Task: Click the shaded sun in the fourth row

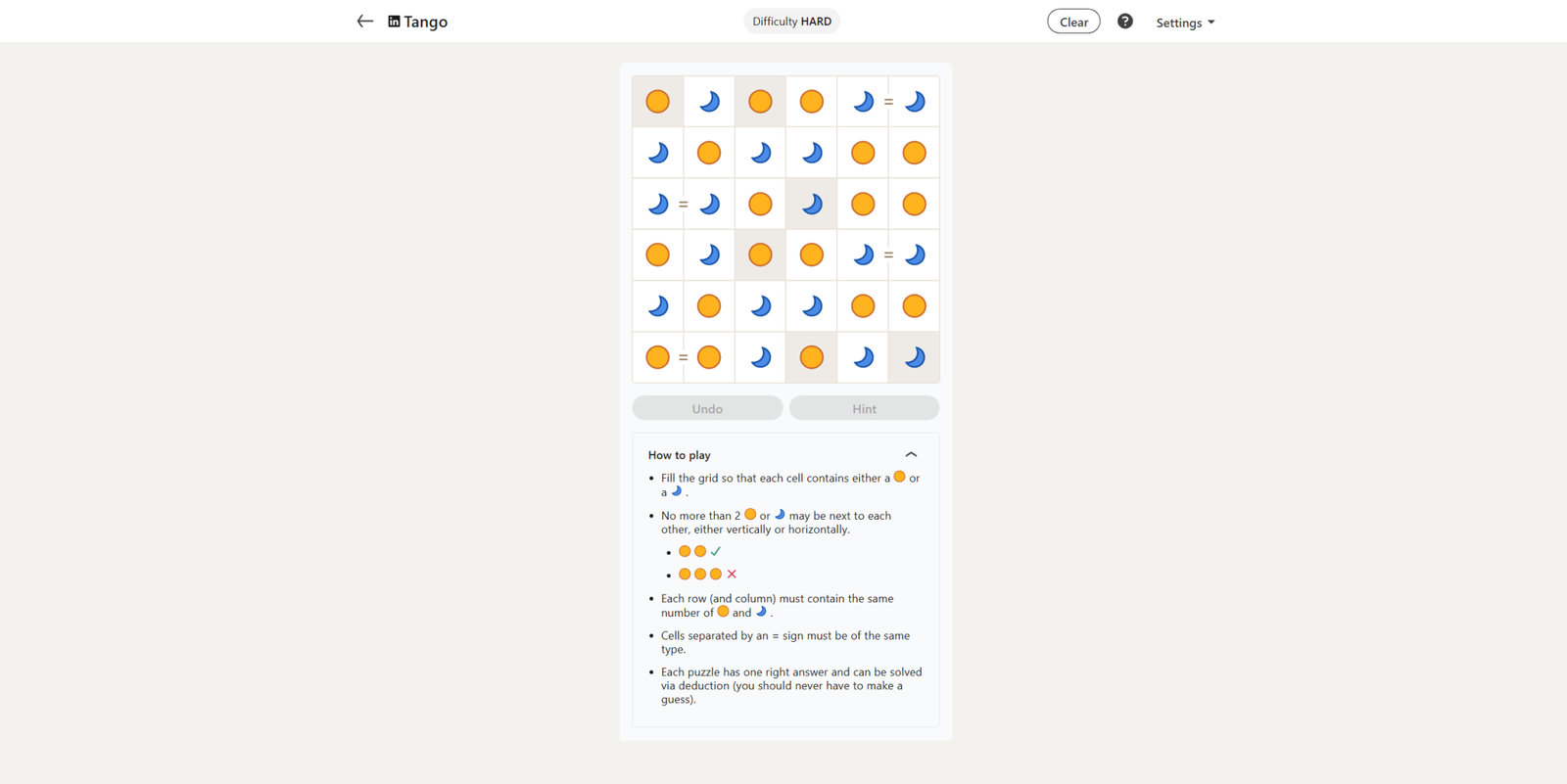Action: point(760,255)
